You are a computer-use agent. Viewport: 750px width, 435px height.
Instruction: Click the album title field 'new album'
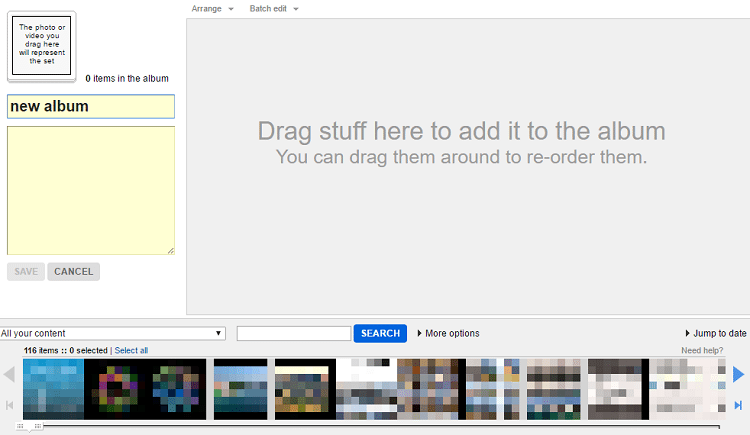[91, 106]
